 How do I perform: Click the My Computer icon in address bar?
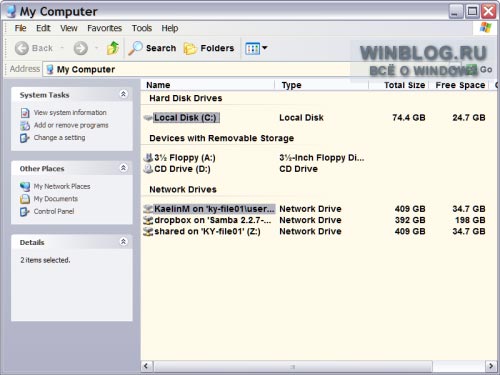[x=50, y=69]
